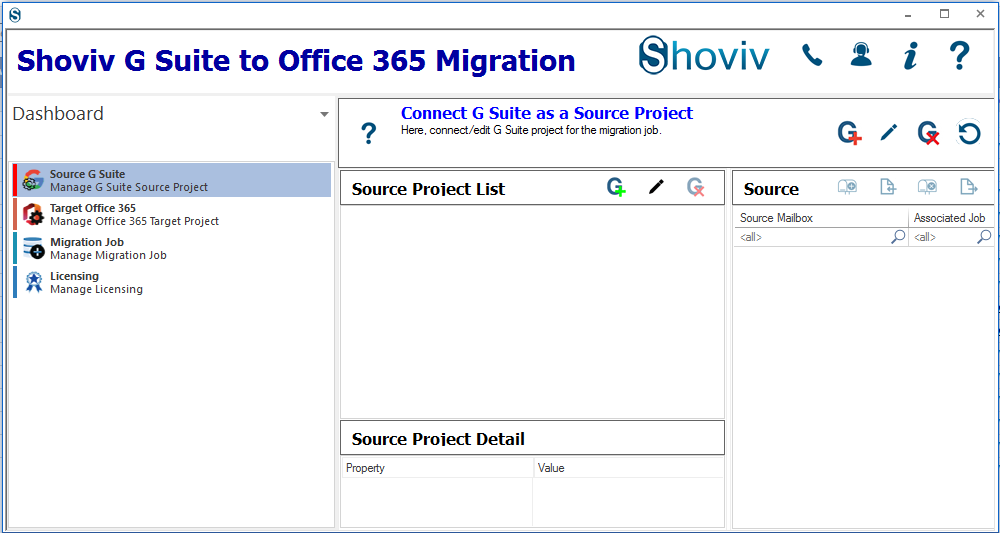Remove G Suite project using top banner icon

click(x=929, y=133)
